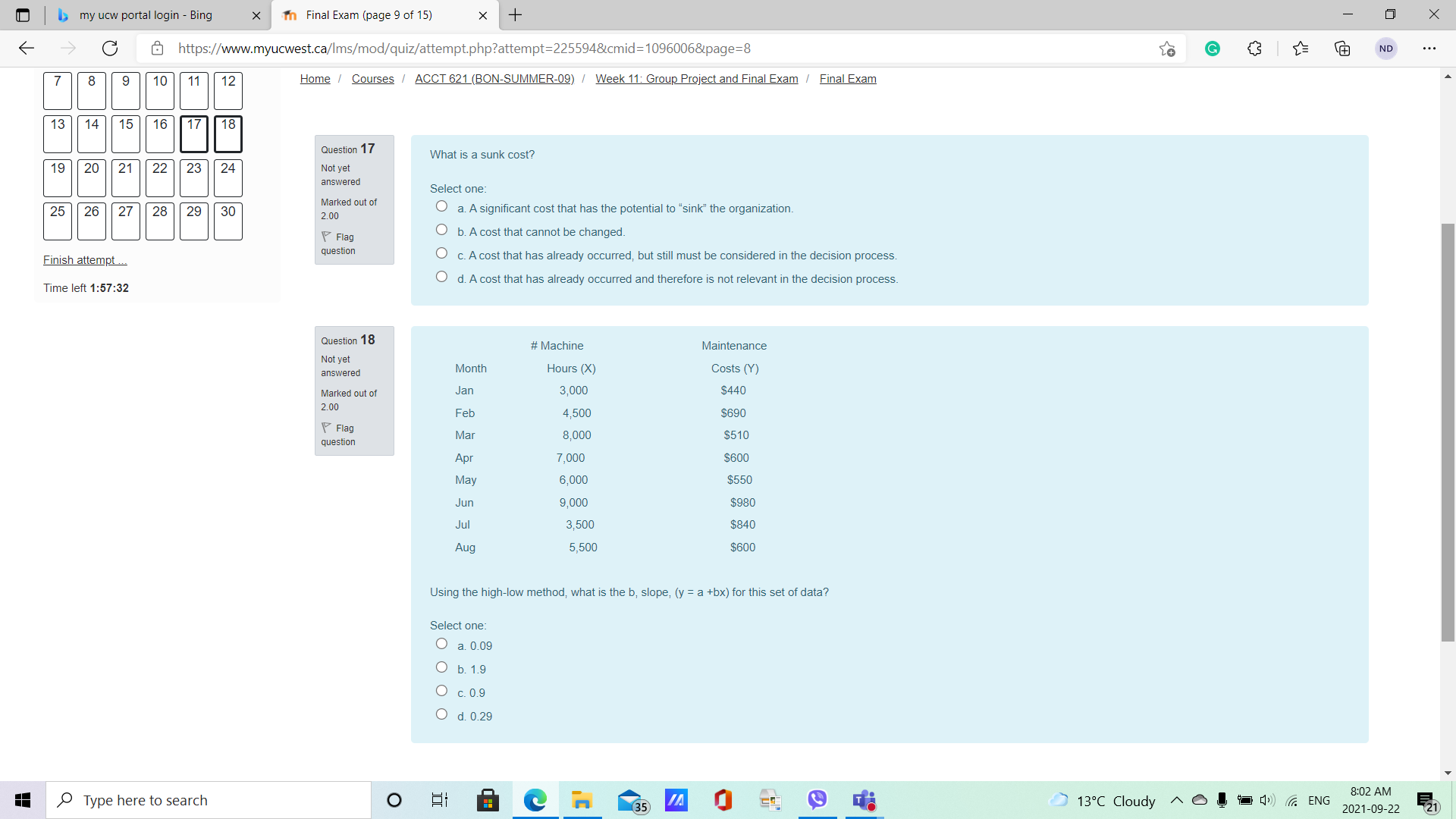
Task: Click the Finish attempt link
Action: [x=85, y=260]
